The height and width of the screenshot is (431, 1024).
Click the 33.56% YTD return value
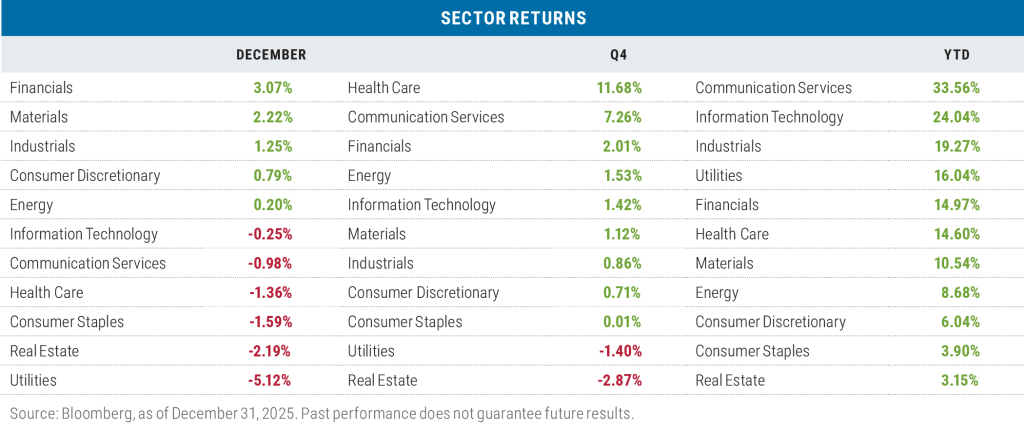pos(956,88)
